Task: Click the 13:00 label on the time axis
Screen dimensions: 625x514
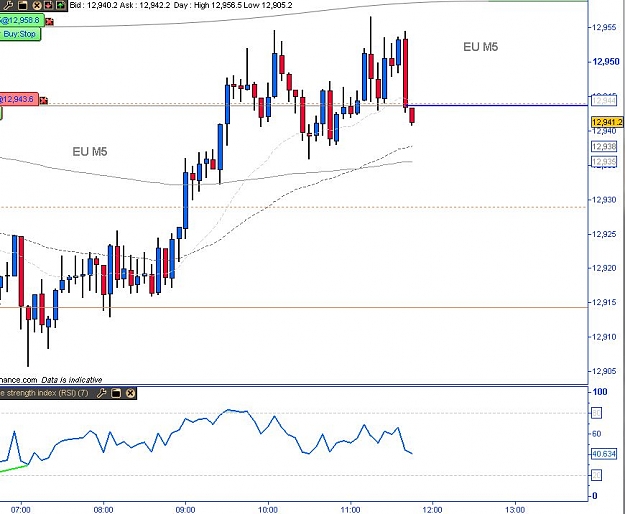Action: (x=515, y=510)
